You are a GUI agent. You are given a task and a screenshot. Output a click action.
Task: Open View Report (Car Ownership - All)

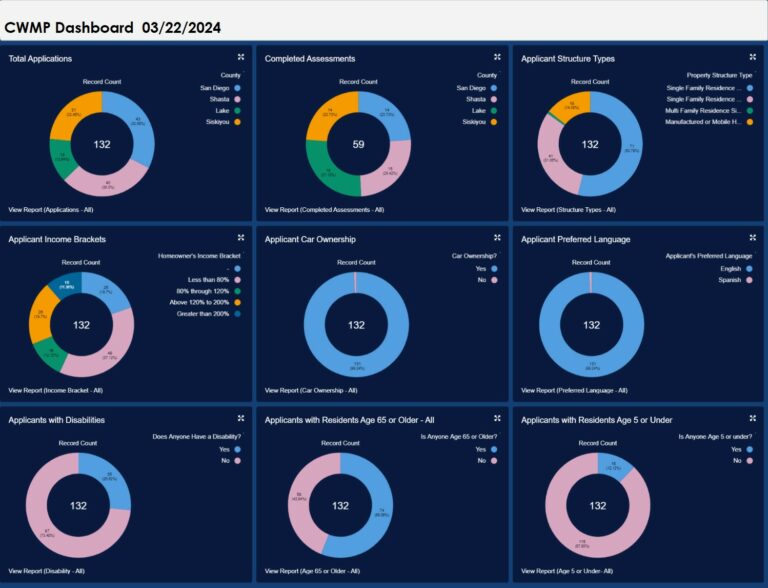click(x=311, y=390)
